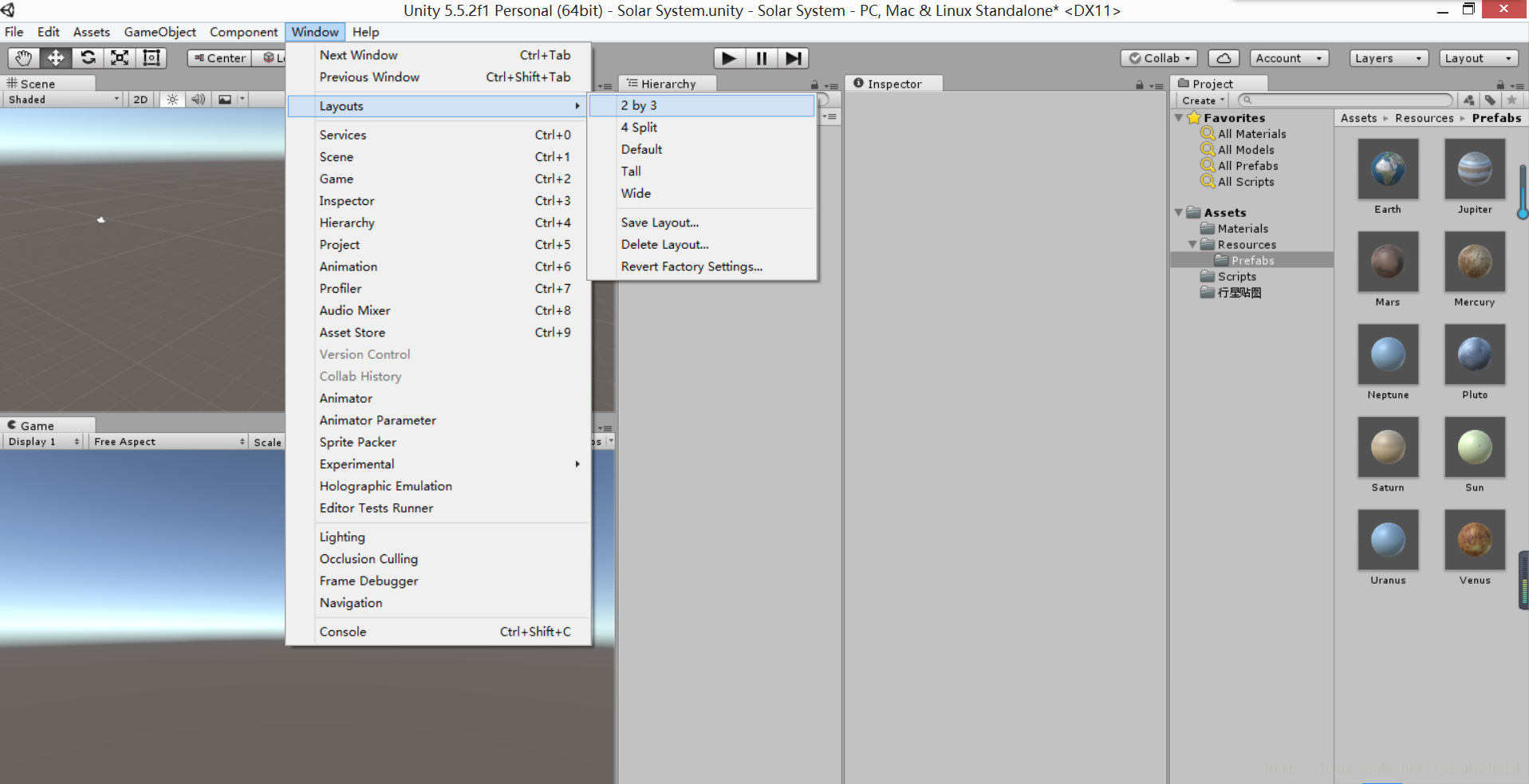The height and width of the screenshot is (784, 1529).
Task: Choose the 4 Split layout
Action: [x=702, y=128]
